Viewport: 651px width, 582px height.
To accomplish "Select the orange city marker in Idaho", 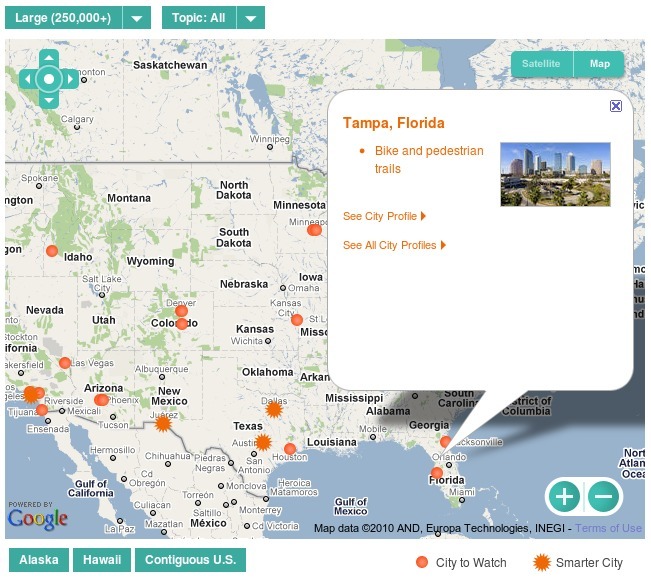I will coord(52,251).
